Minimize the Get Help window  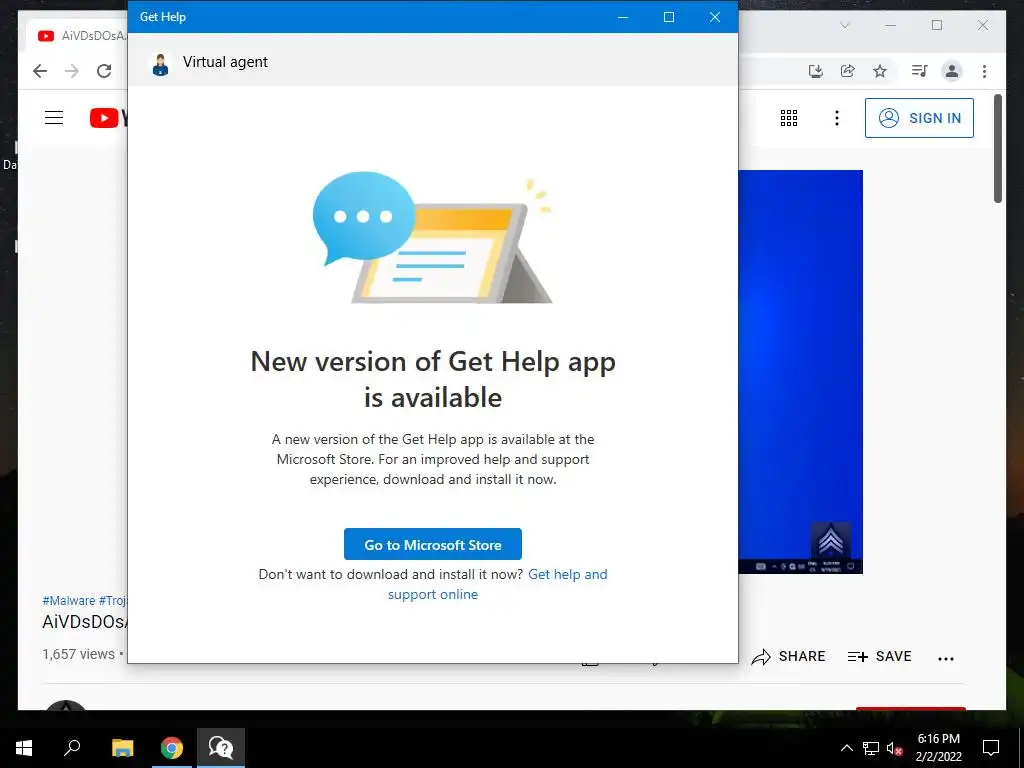[x=623, y=17]
